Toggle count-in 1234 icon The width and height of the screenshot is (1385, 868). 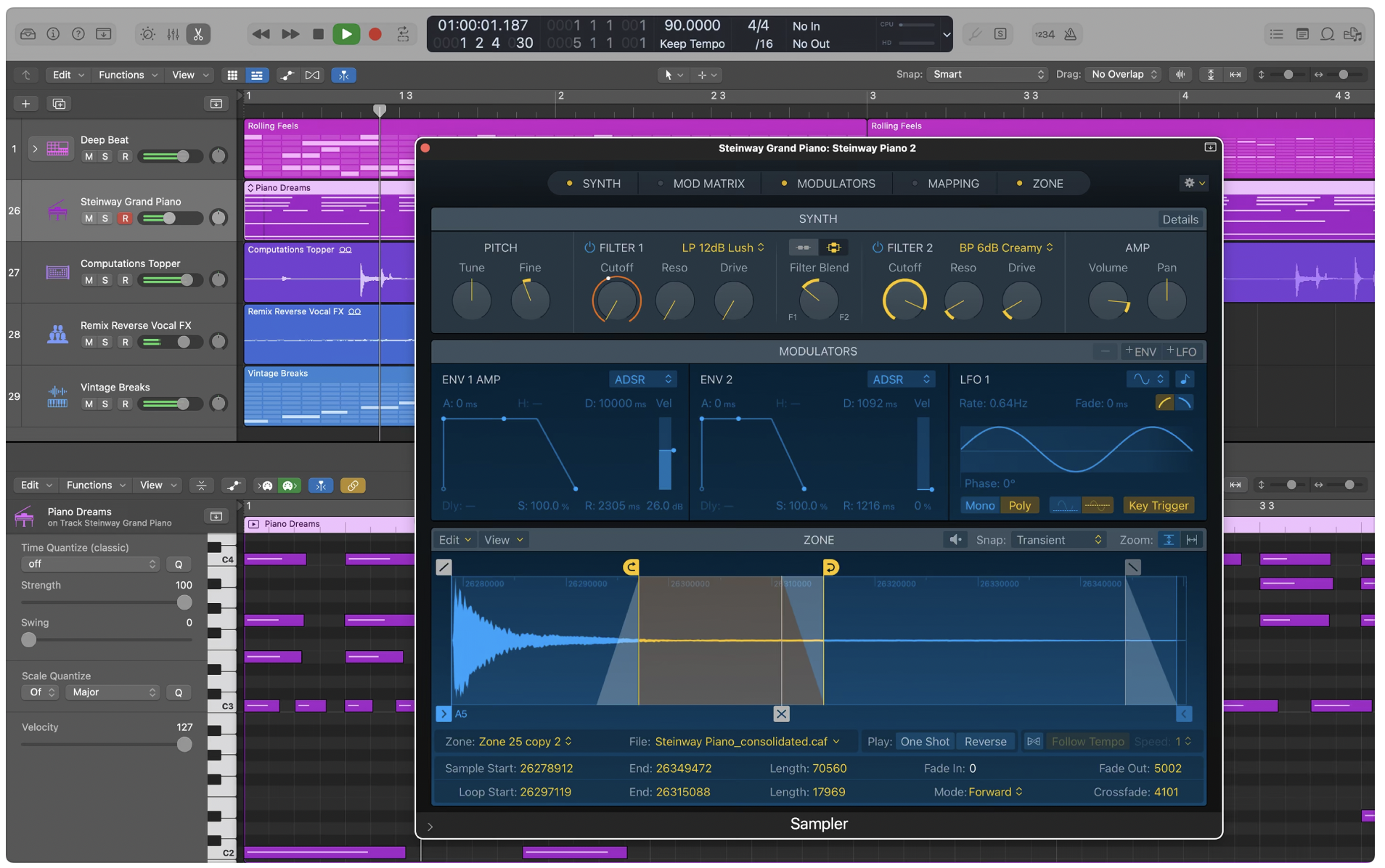coord(1045,34)
